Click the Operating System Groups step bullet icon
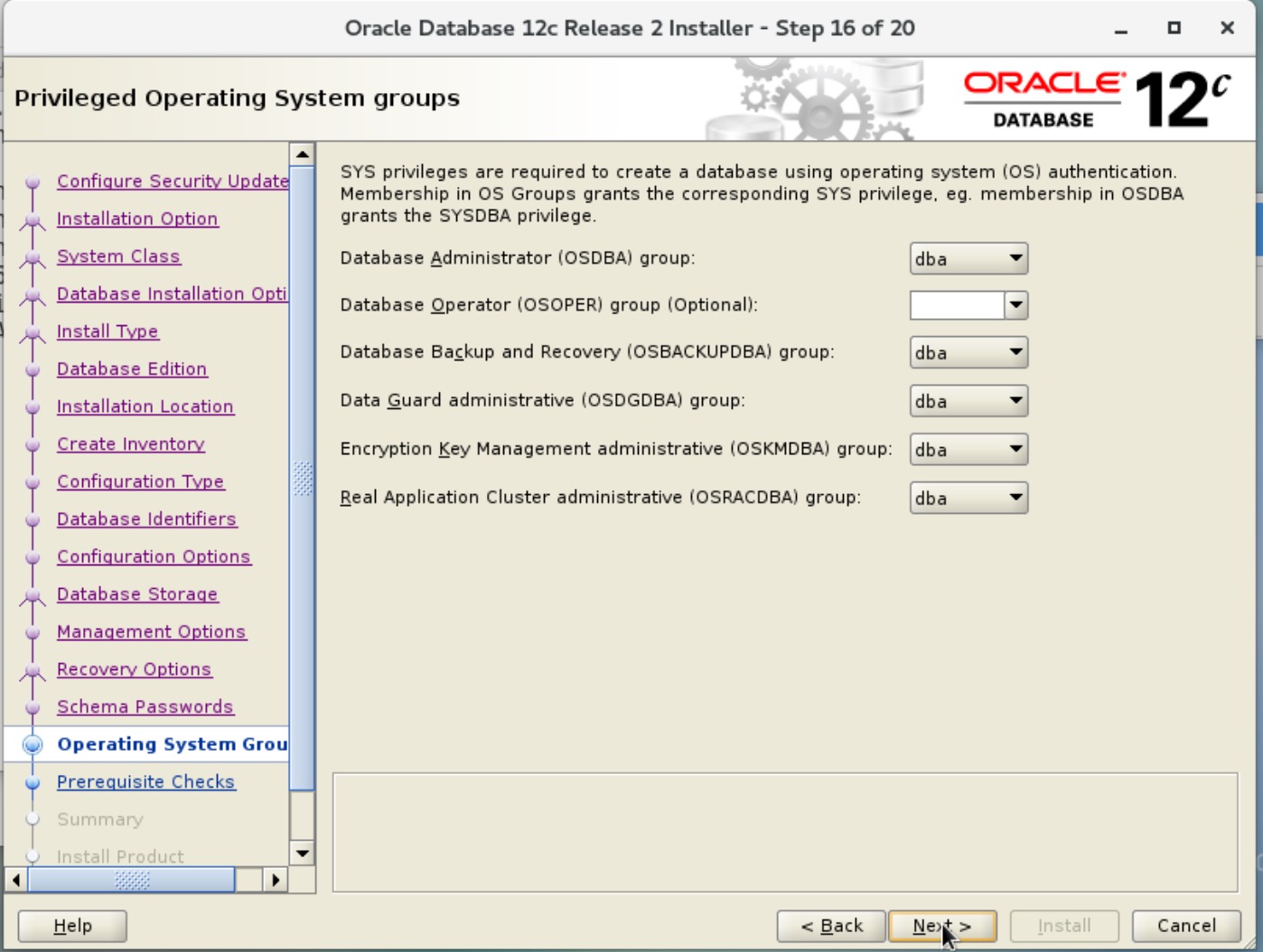The image size is (1263, 952). [x=33, y=745]
